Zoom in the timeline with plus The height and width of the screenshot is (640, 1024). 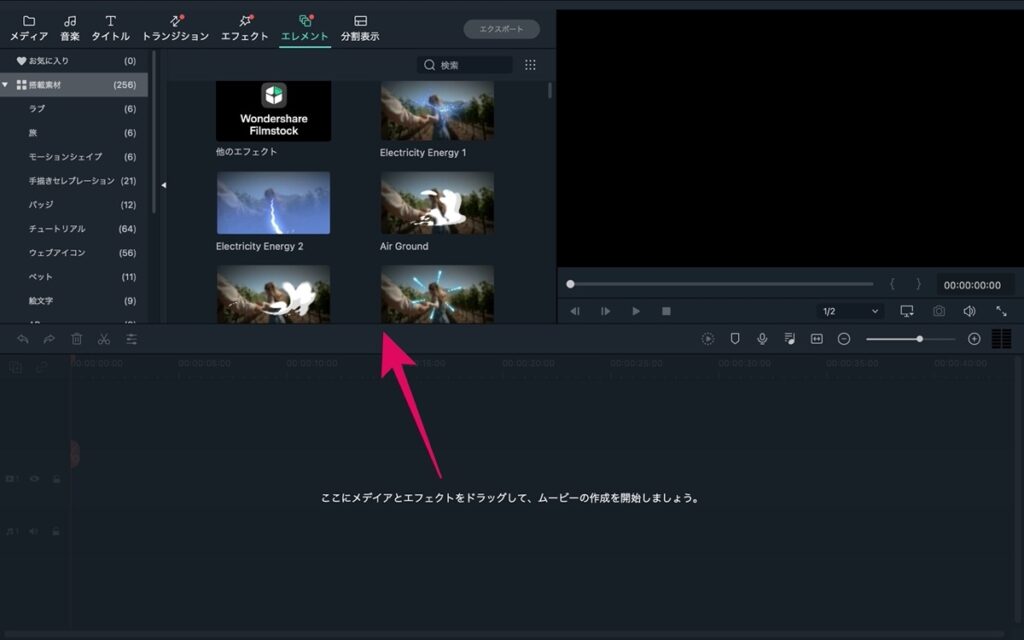coord(974,339)
